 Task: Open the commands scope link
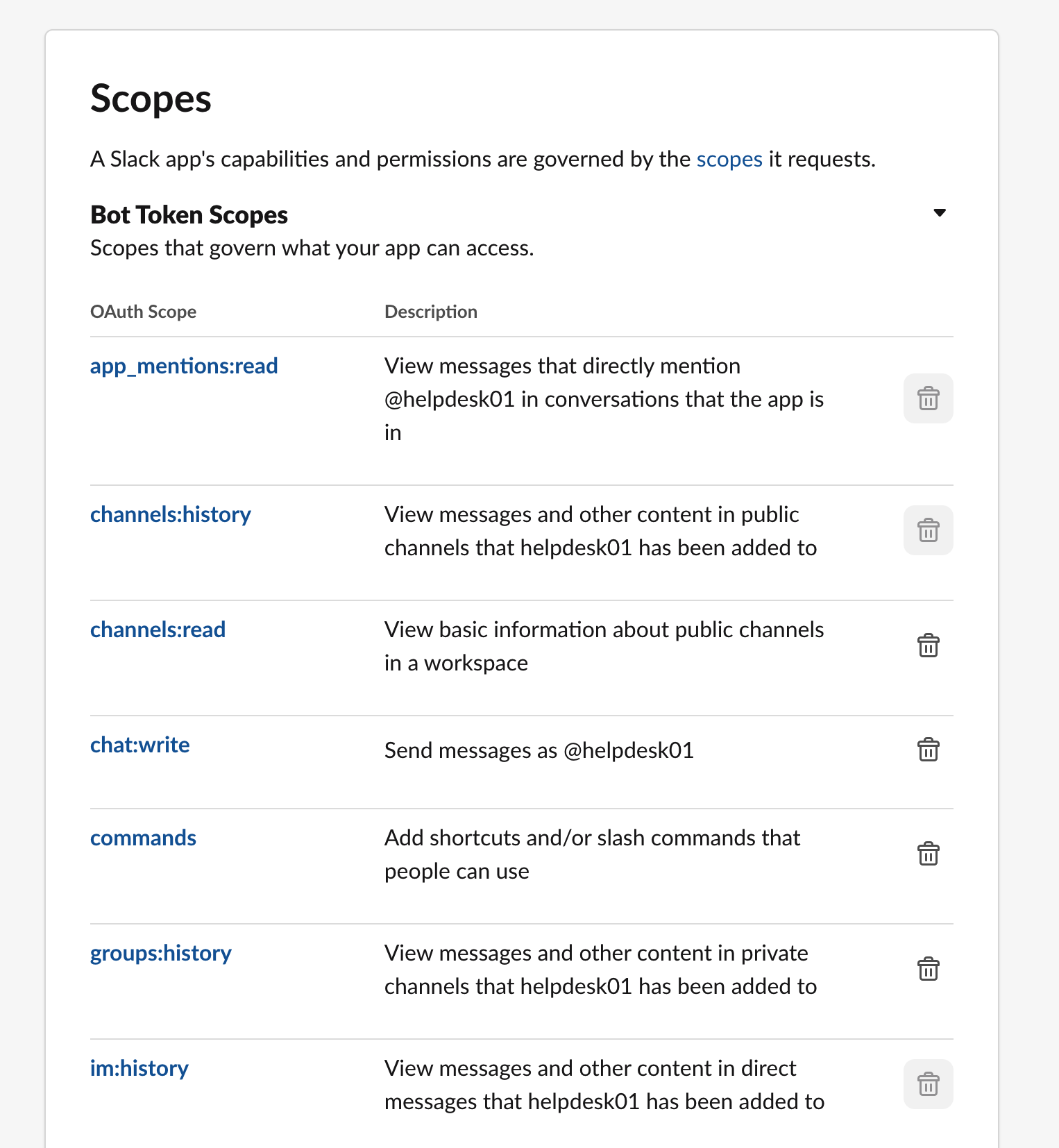tap(144, 838)
